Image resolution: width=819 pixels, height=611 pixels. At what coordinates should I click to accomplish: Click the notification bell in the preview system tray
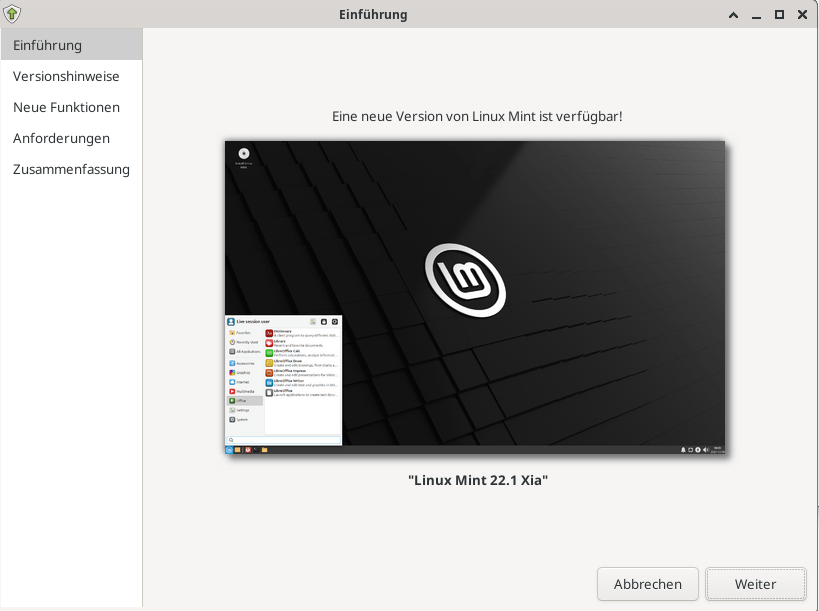coord(684,450)
